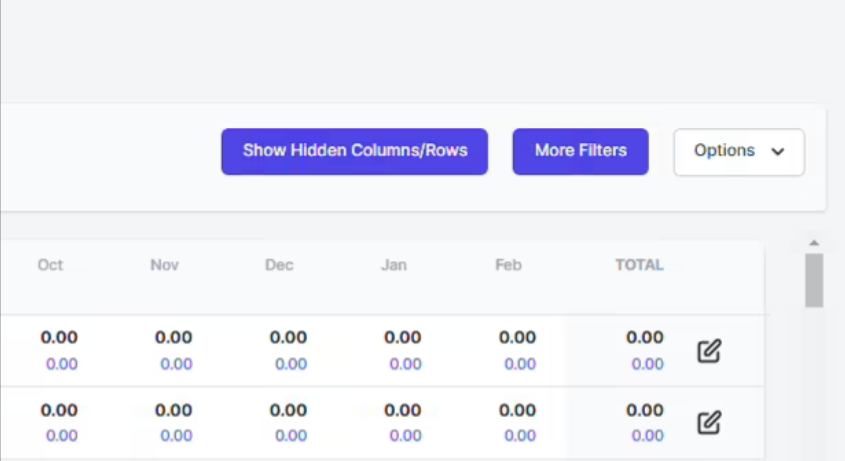The height and width of the screenshot is (461, 845).
Task: Click first row Oct bold 0.00 value
Action: (x=59, y=338)
